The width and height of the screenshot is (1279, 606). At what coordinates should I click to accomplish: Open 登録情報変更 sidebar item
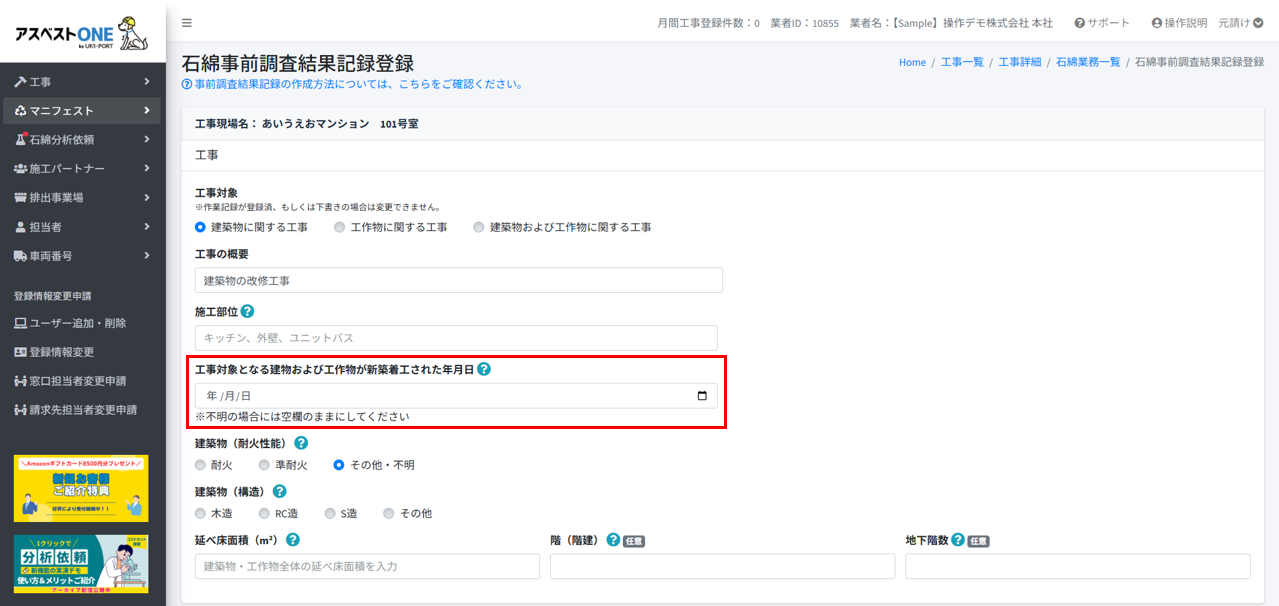click(x=61, y=352)
